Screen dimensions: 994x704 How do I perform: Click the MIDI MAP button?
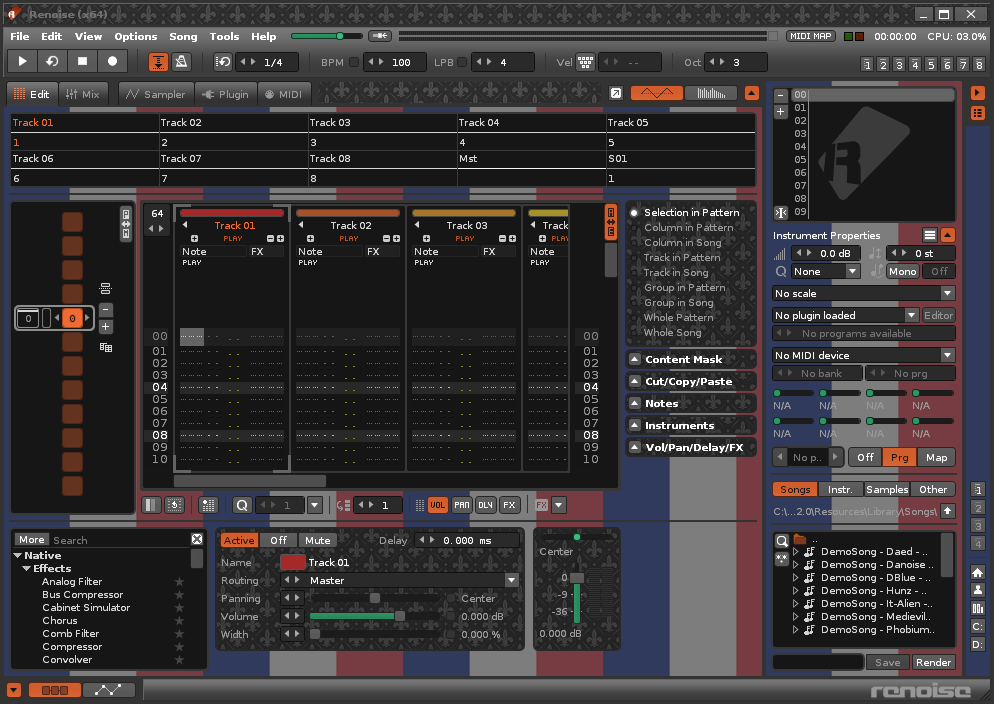811,36
